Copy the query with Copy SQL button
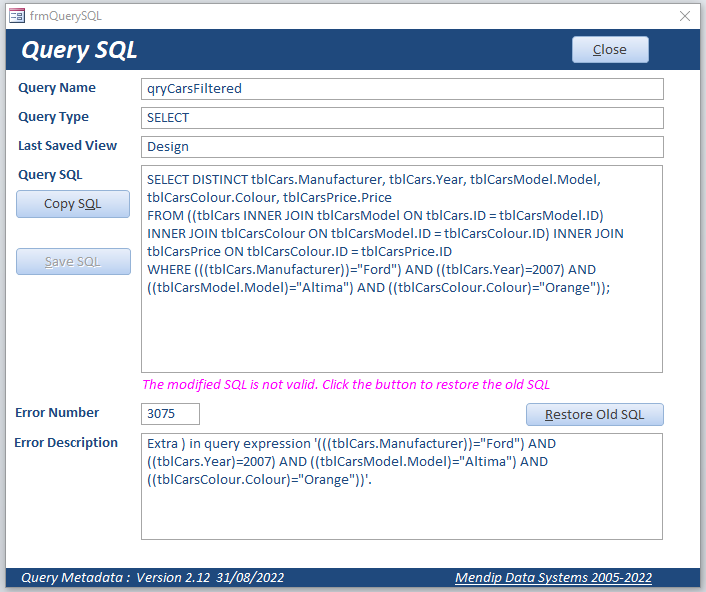 (73, 204)
